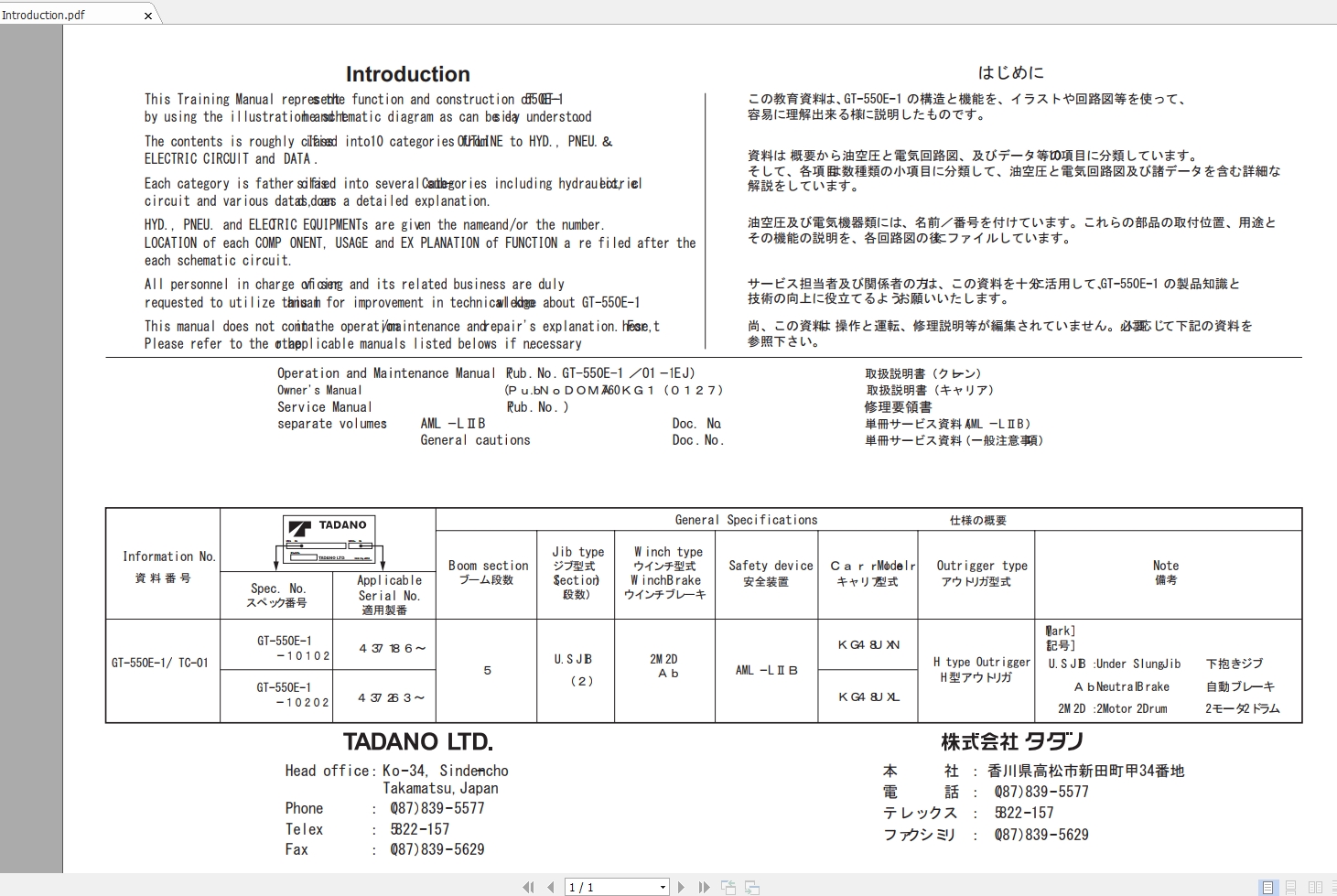
Task: Switch to facing pages layout
Action: [1315, 887]
